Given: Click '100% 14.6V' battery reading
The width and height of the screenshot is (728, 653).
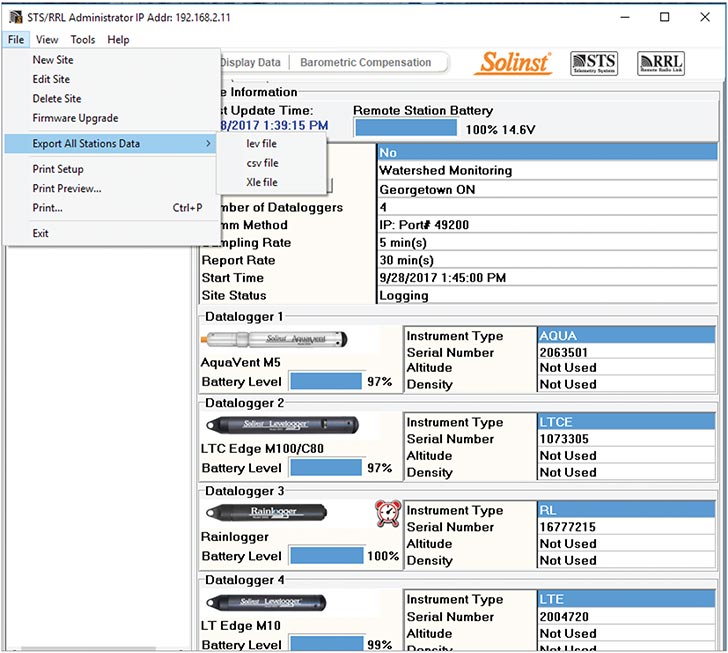Looking at the screenshot, I should click(500, 130).
